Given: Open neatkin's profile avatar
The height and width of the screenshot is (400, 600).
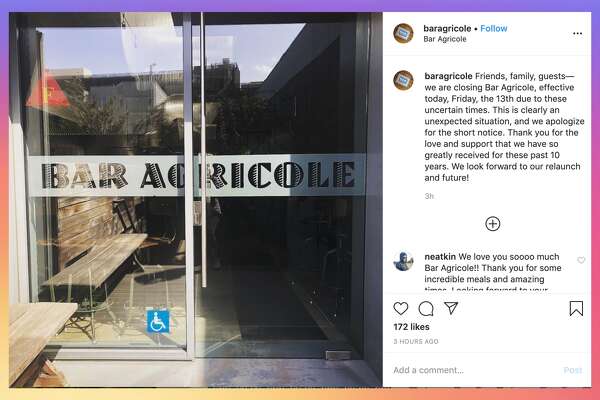Looking at the screenshot, I should (x=403, y=261).
